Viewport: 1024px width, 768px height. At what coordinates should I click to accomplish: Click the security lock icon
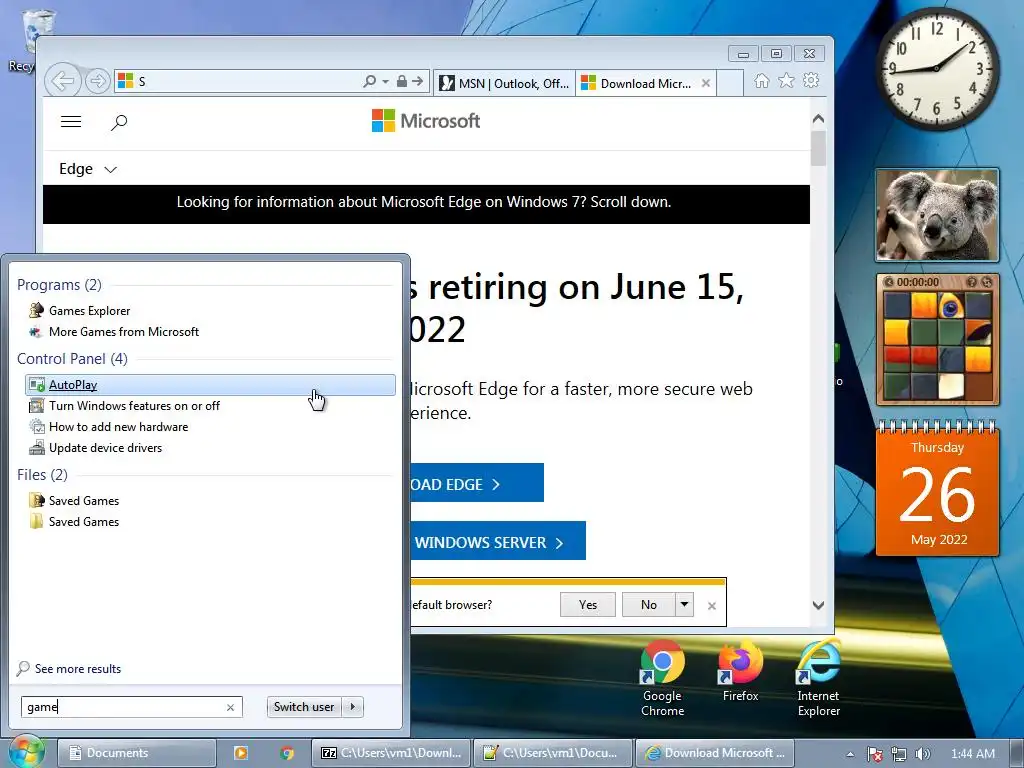coord(402,81)
